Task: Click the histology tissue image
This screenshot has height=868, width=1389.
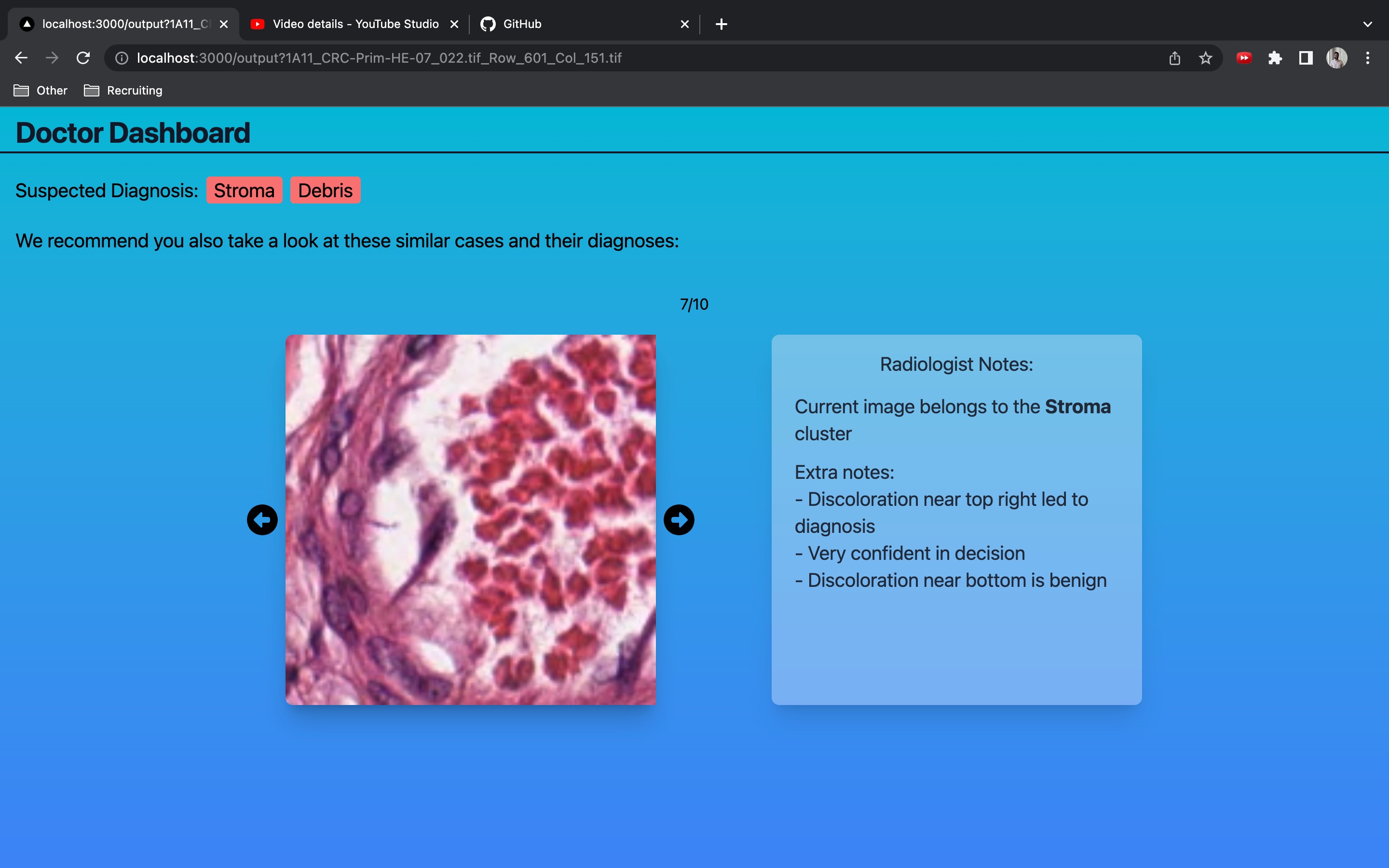Action: tap(470, 519)
